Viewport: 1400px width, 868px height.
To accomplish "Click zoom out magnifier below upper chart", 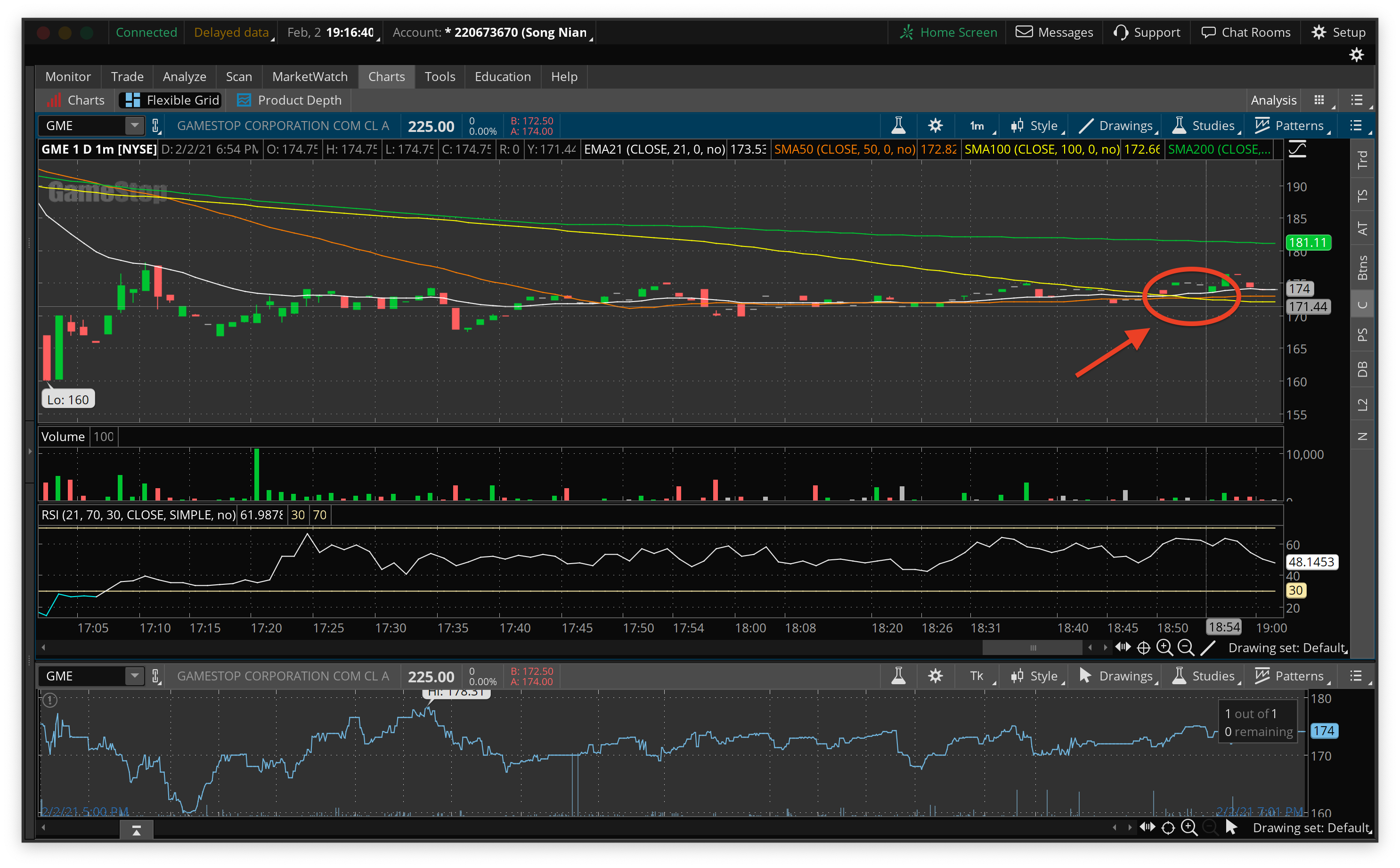I will tap(1185, 647).
